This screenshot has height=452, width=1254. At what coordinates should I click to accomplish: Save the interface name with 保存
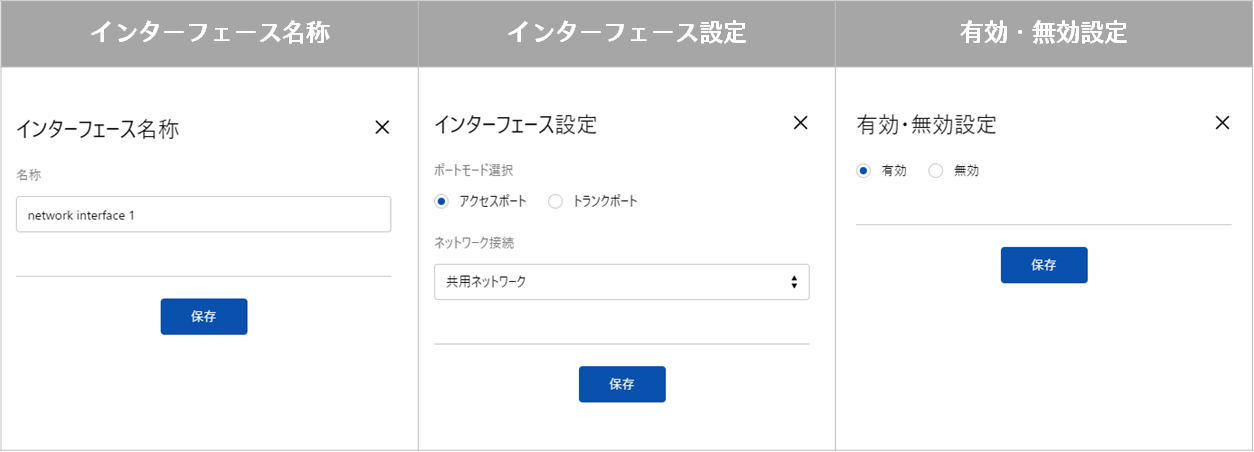(x=204, y=316)
